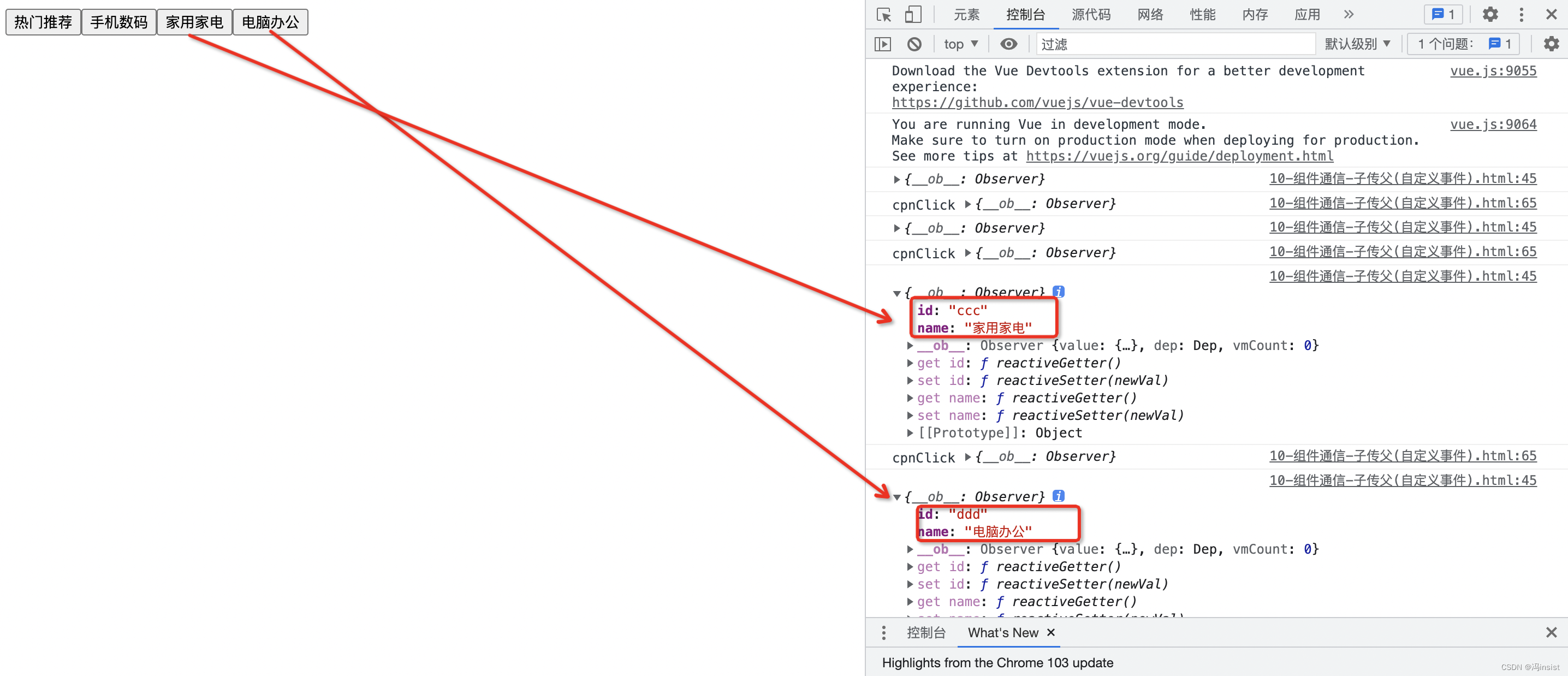The width and height of the screenshot is (1568, 676).
Task: Activate the inspect element picker icon
Action: 884,15
